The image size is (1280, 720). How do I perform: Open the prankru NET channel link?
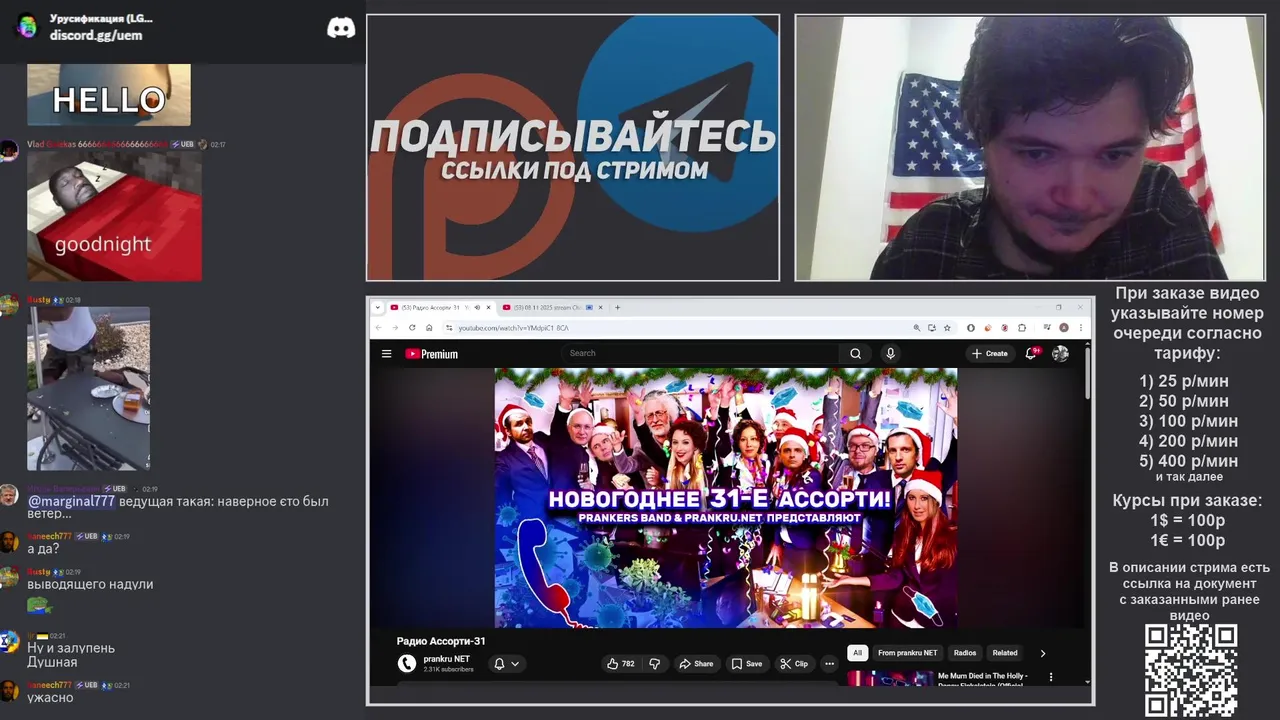[446, 659]
